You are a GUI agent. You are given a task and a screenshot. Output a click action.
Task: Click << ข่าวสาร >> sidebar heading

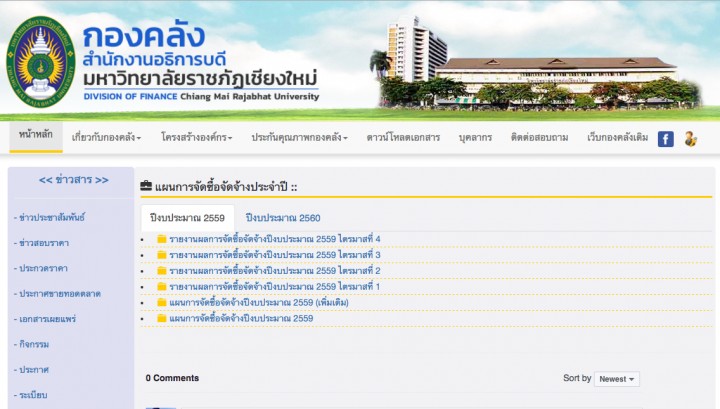(x=74, y=180)
